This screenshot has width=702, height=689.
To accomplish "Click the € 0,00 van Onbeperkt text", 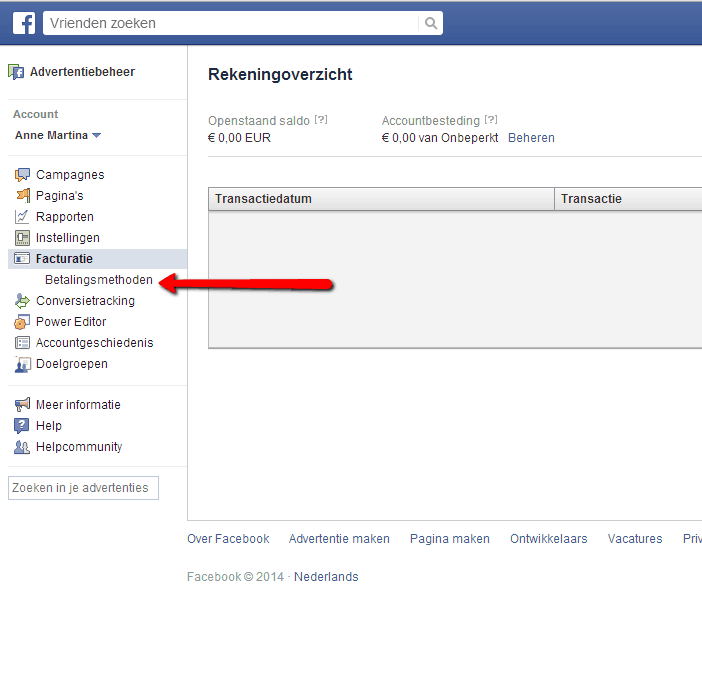I will (x=440, y=138).
